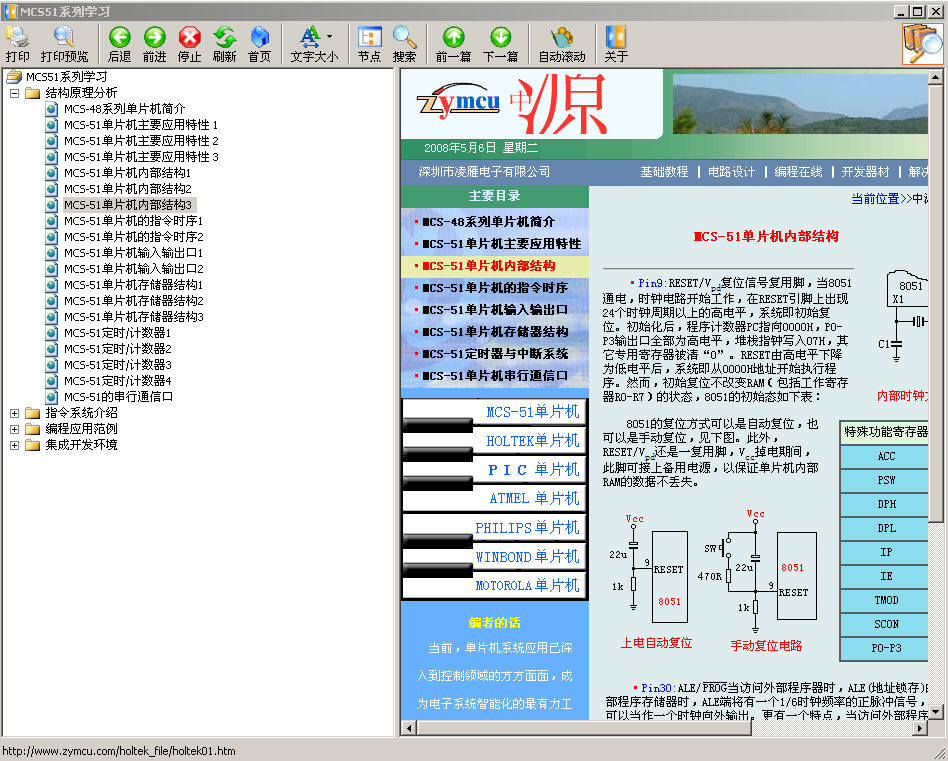This screenshot has width=948, height=761.
Task: Open the 搜索 search tool
Action: (x=404, y=44)
